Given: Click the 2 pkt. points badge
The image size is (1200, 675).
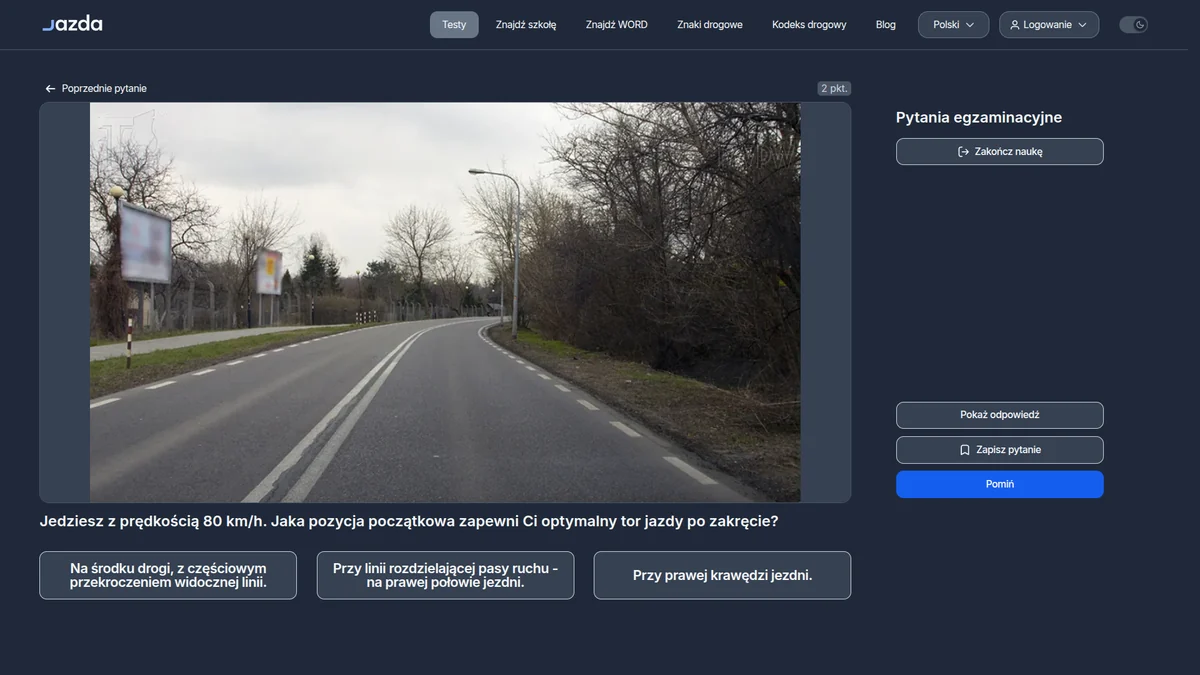Looking at the screenshot, I should pyautogui.click(x=834, y=88).
